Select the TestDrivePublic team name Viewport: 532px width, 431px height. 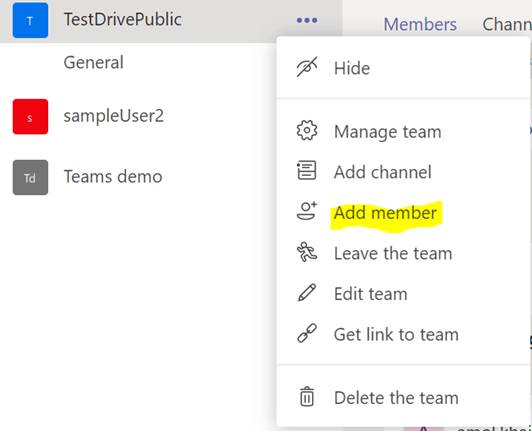(x=122, y=19)
